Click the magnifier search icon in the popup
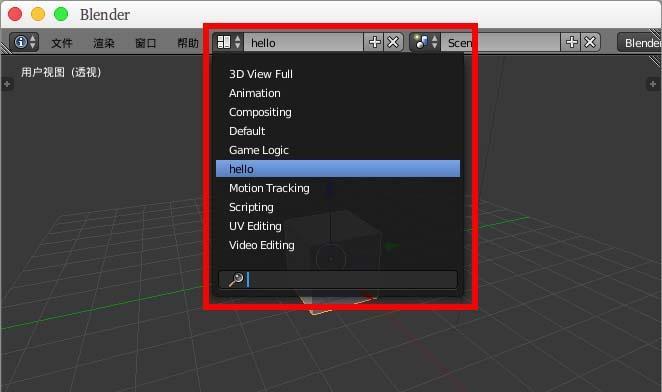The height and width of the screenshot is (392, 662). point(236,280)
